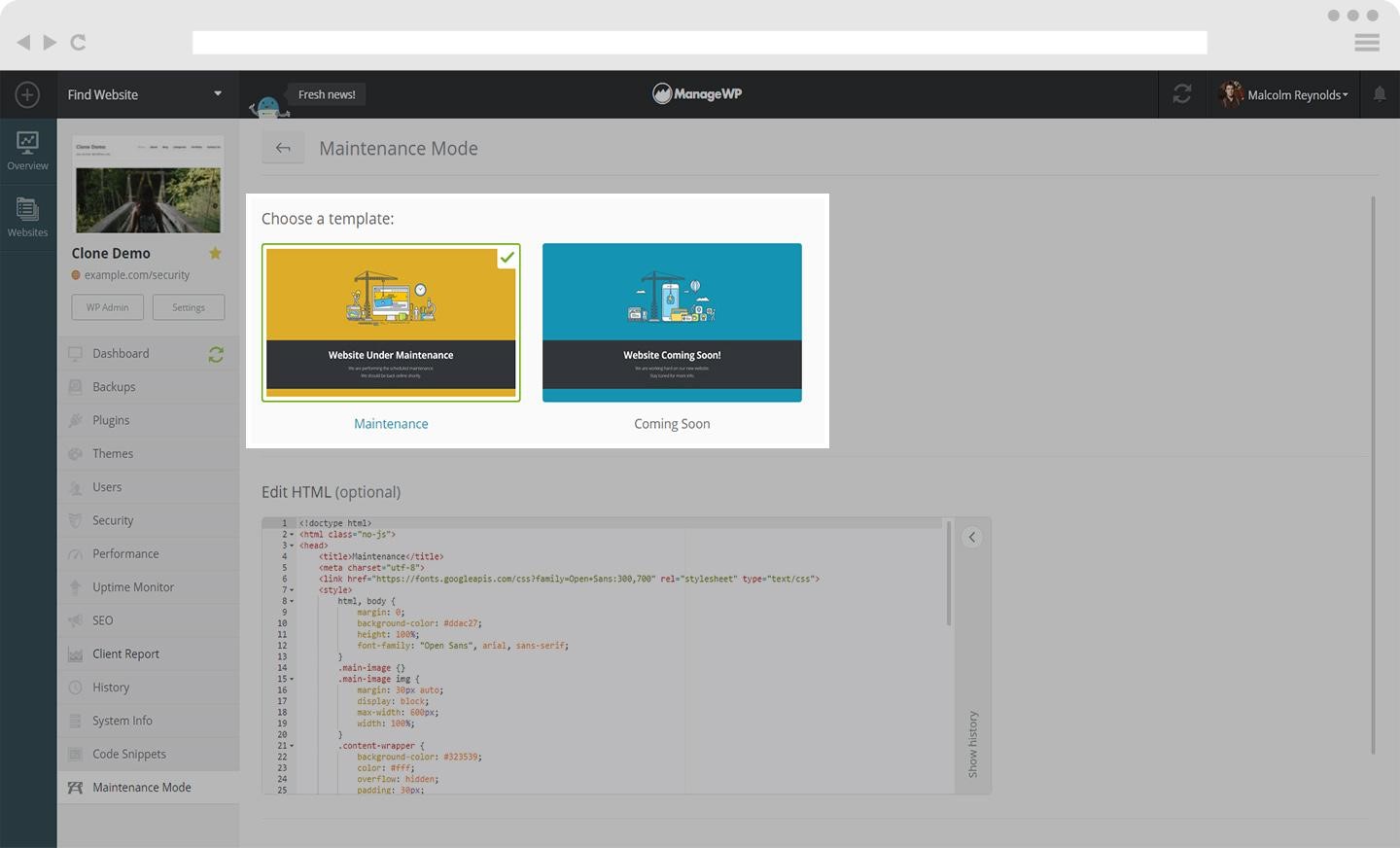Click the Performance label in the sidebar

tap(125, 554)
